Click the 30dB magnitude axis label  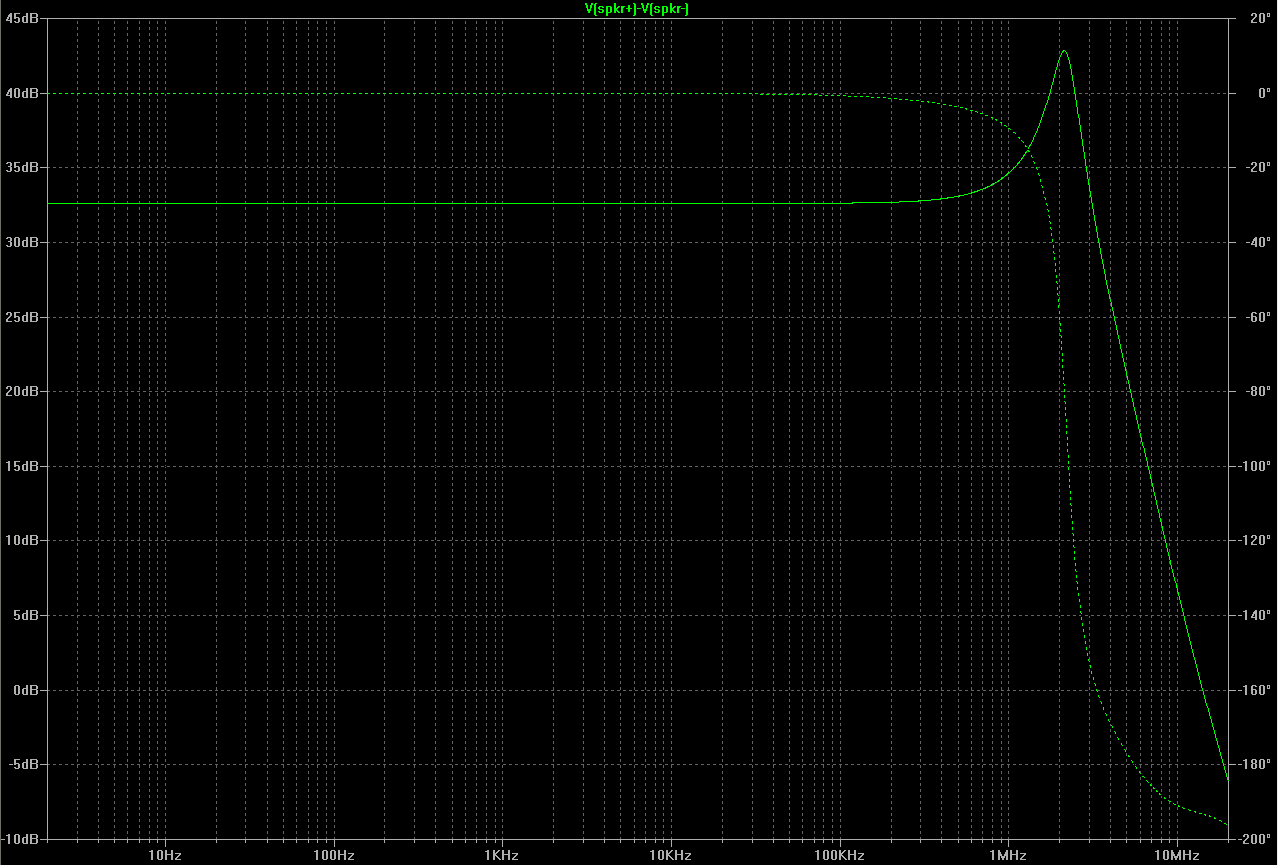22,242
